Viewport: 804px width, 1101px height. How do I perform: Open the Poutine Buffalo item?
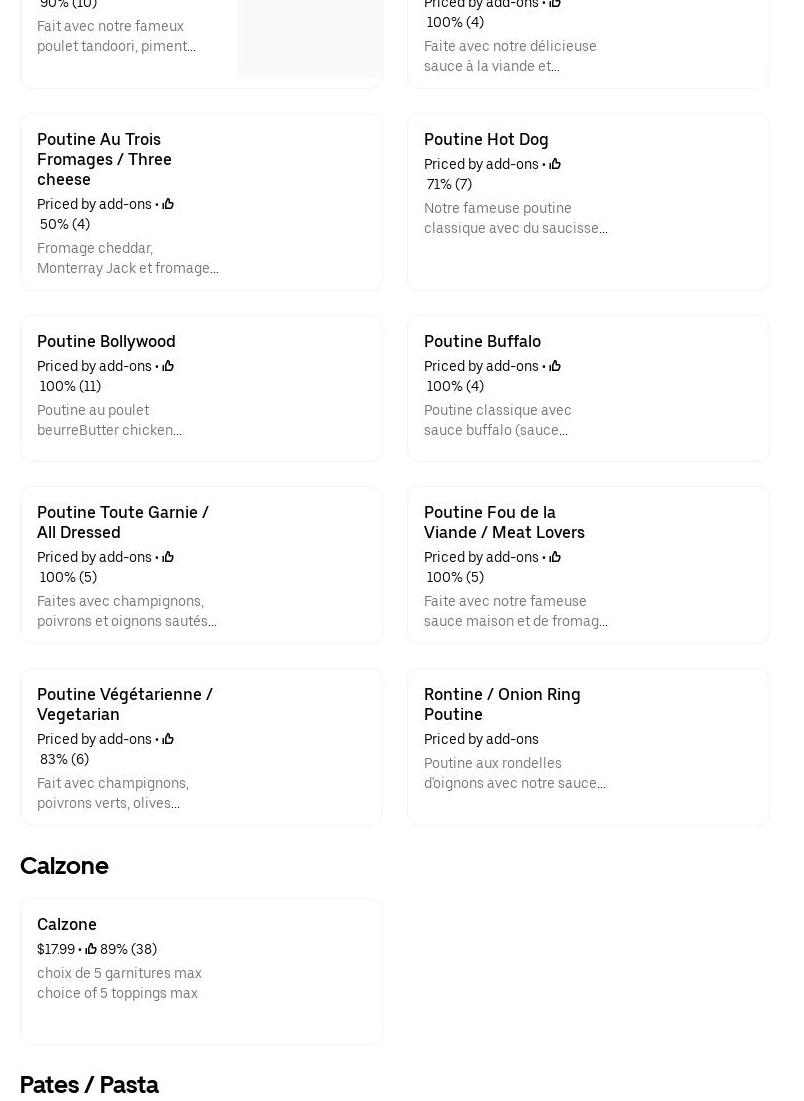[482, 342]
